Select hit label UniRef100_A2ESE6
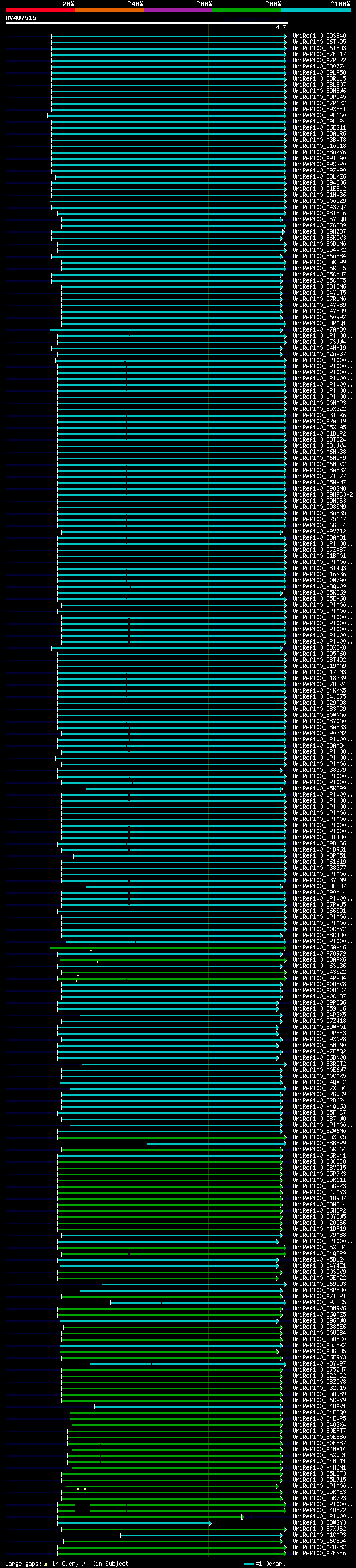The width and height of the screenshot is (356, 1568). tap(319, 1553)
